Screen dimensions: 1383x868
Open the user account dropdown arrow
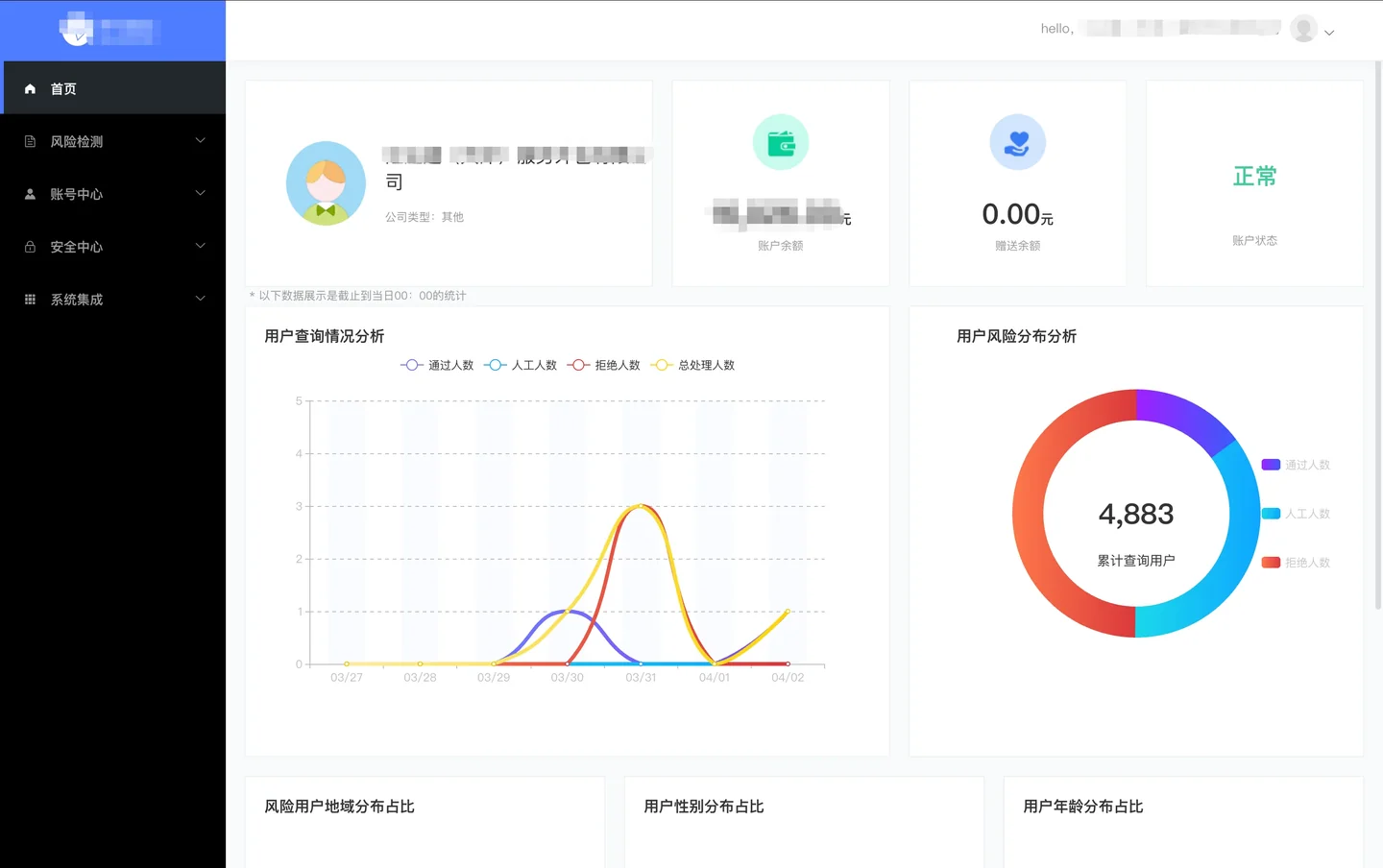coord(1329,32)
